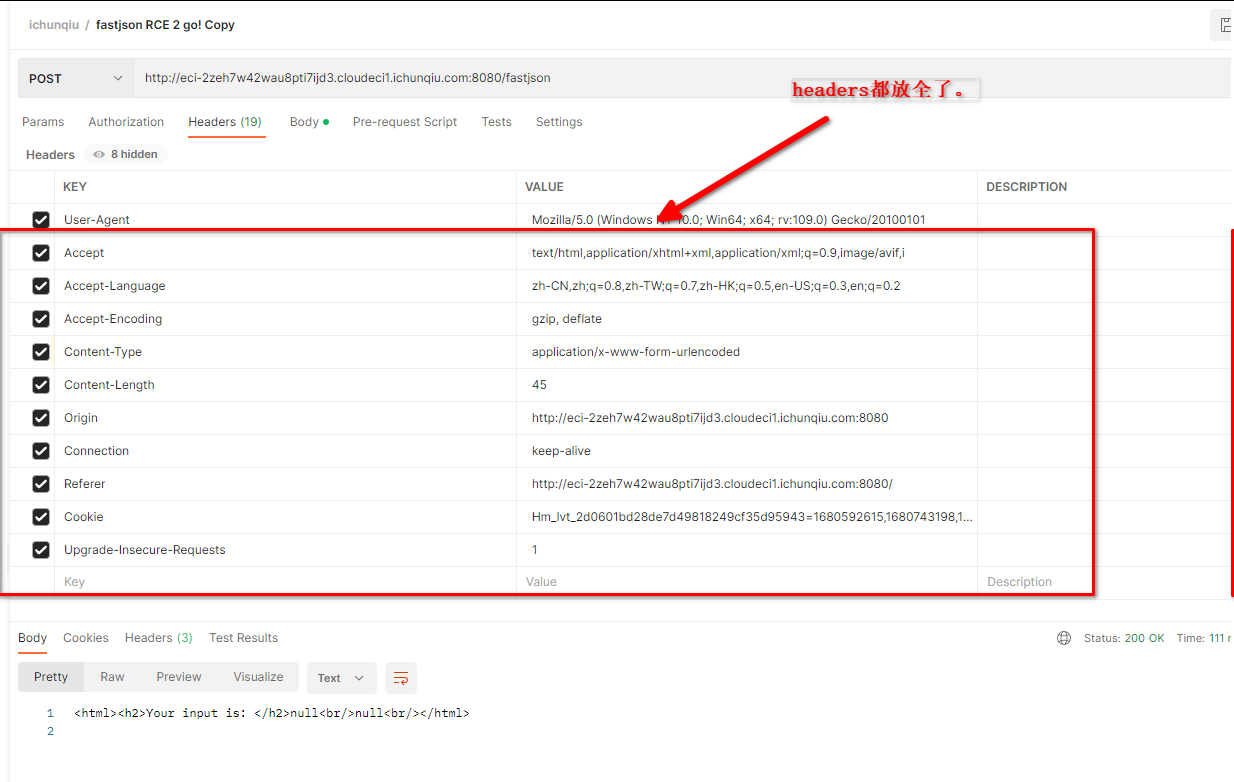
Task: Open the Pre-request Script tab
Action: 404,122
